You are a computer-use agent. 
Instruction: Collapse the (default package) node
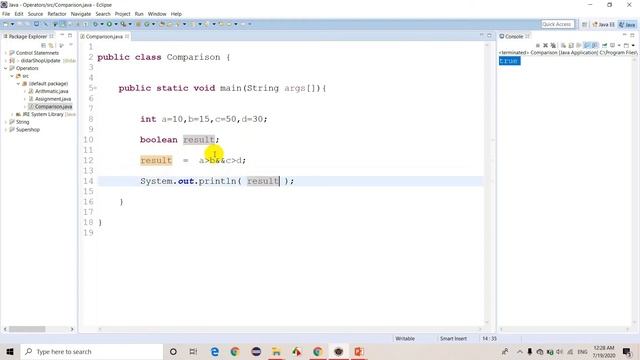pos(18,83)
